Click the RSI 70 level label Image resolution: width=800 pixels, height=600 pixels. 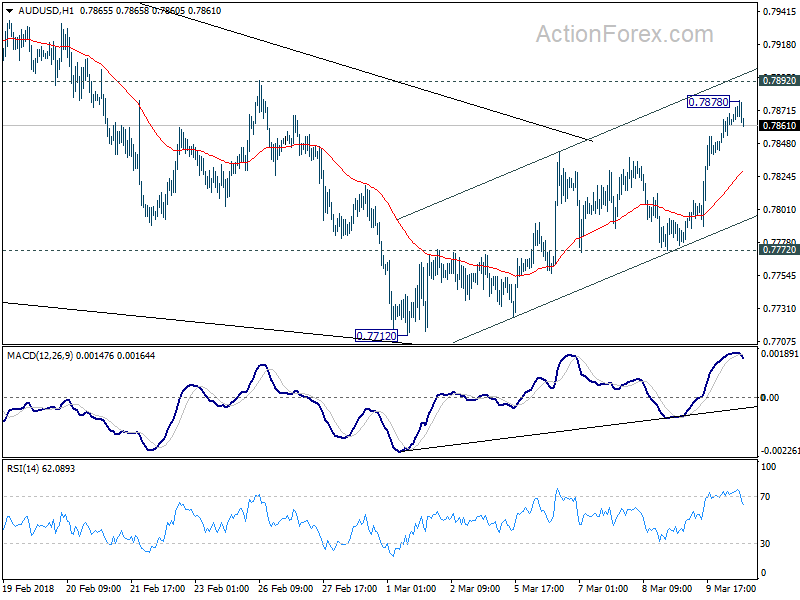coord(765,496)
